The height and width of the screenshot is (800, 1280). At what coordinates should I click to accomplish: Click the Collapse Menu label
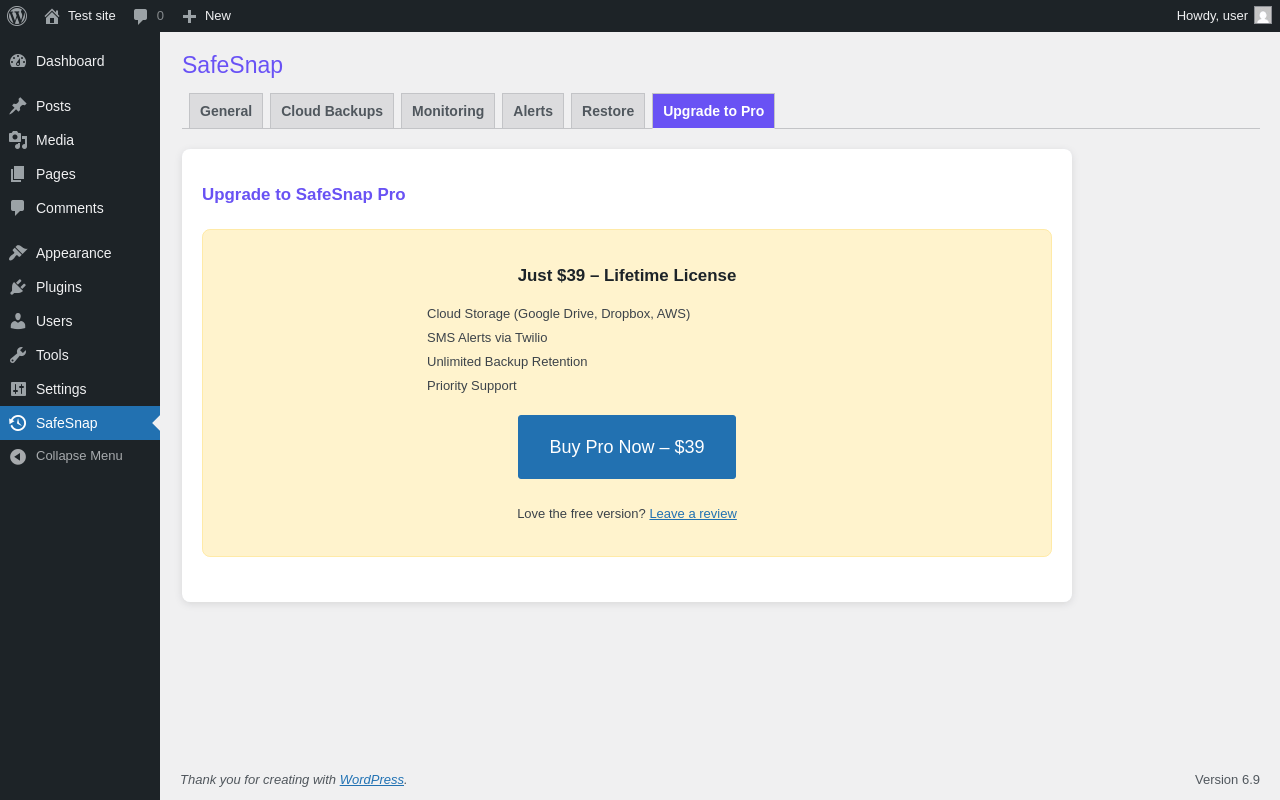[79, 456]
